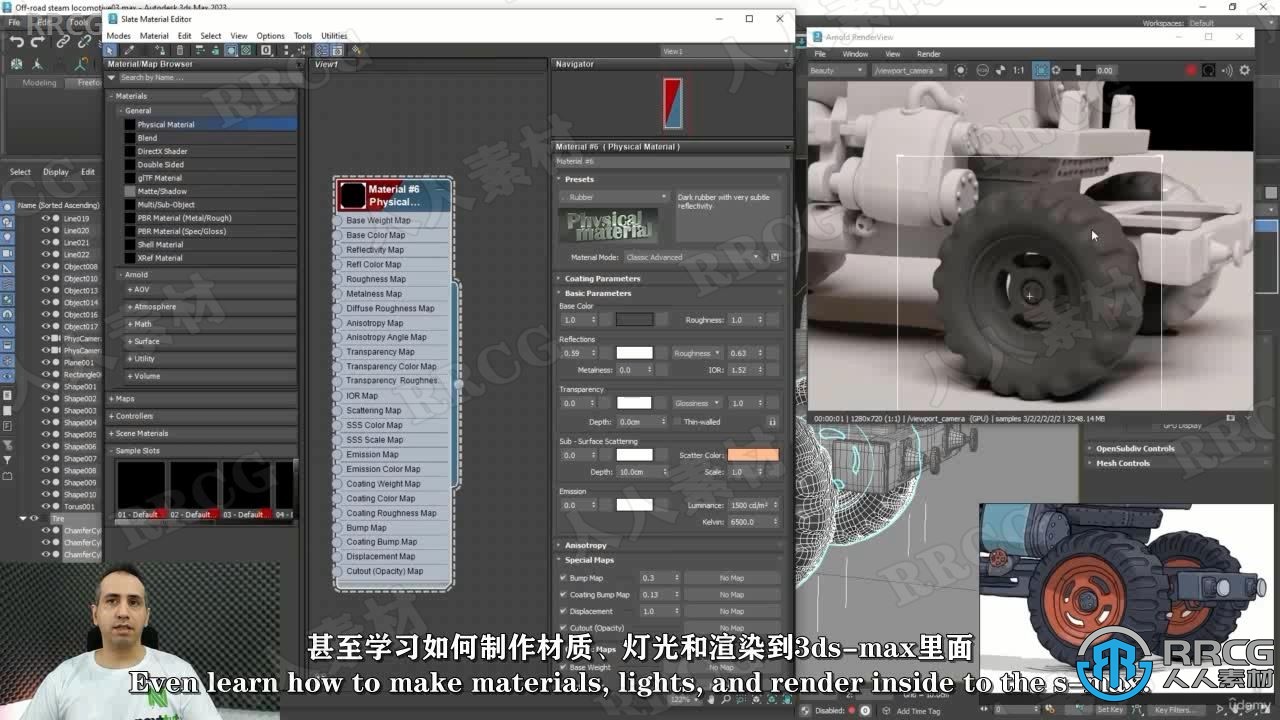Toggle the crop region icon in RenderView
This screenshot has width=1280, height=720.
tap(1041, 70)
